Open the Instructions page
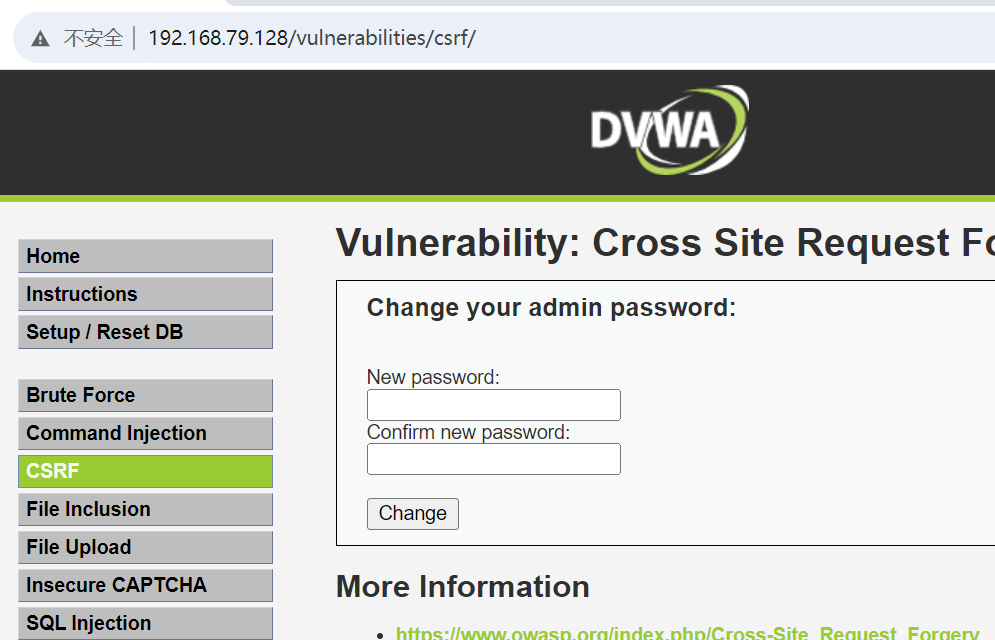This screenshot has height=640, width=995. tap(145, 294)
